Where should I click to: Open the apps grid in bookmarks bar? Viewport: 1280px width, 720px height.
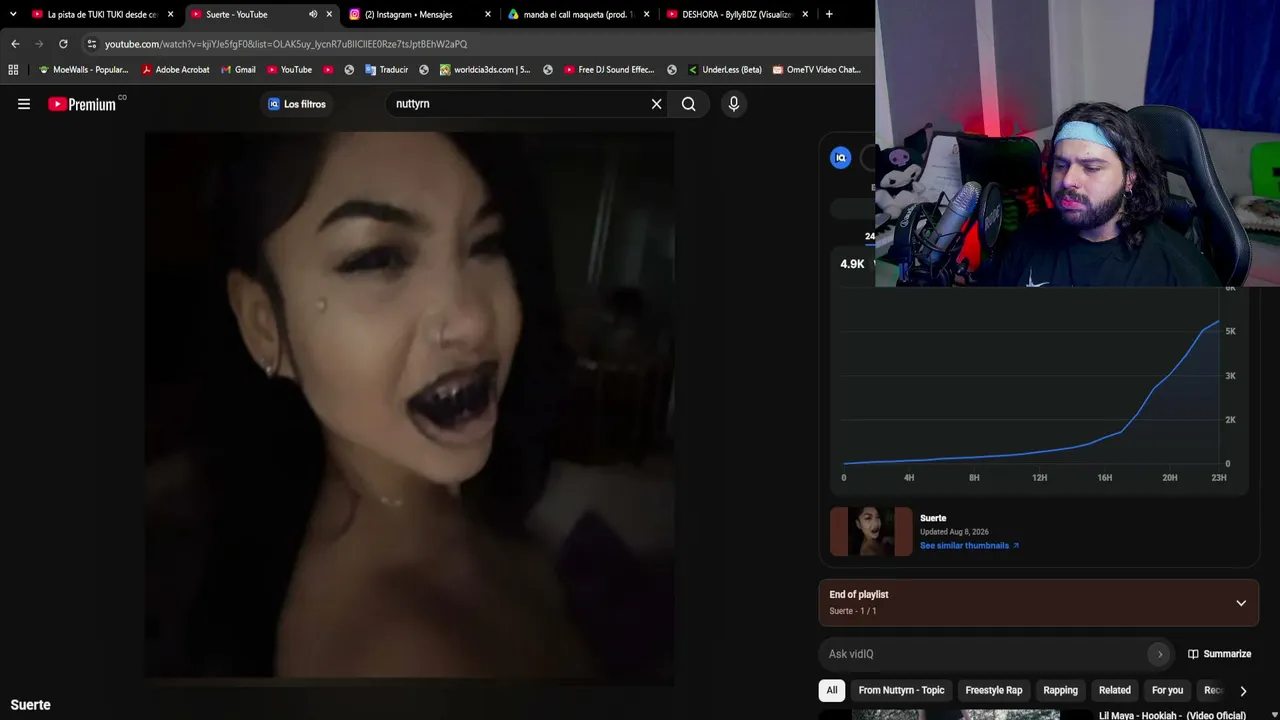(x=13, y=70)
